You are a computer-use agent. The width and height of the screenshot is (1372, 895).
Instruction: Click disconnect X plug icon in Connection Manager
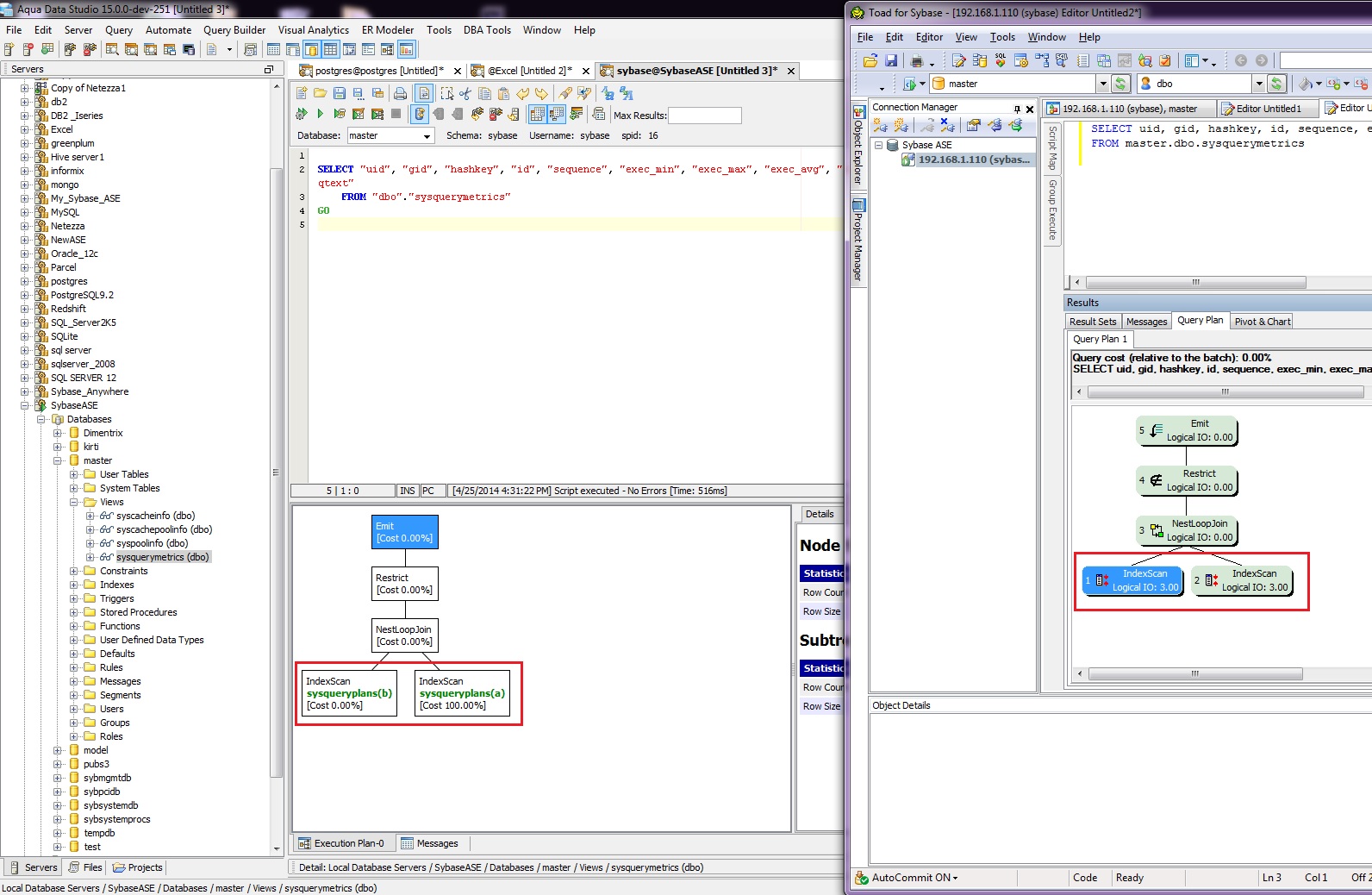[947, 126]
